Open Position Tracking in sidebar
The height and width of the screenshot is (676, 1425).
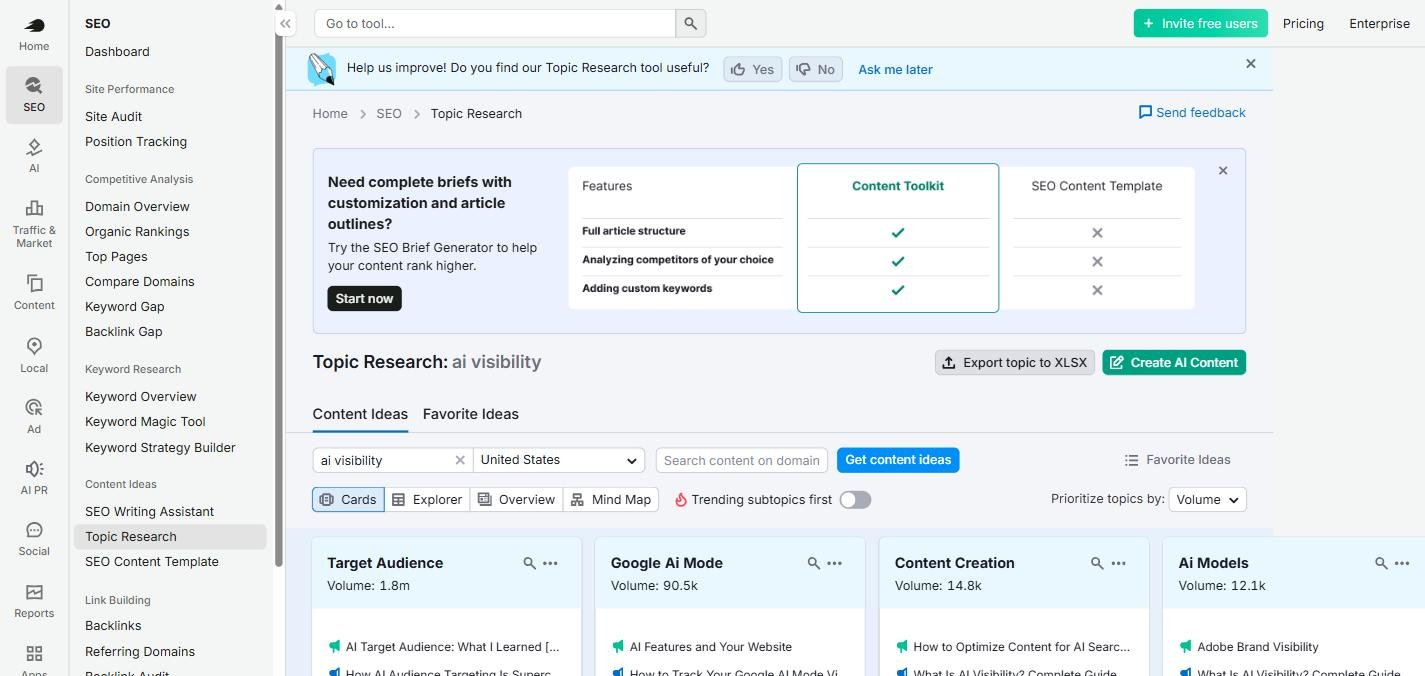tap(136, 141)
